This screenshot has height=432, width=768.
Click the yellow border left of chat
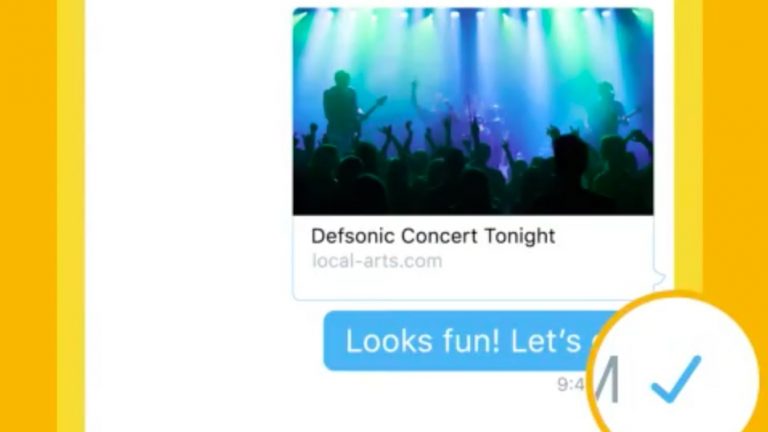tap(71, 216)
